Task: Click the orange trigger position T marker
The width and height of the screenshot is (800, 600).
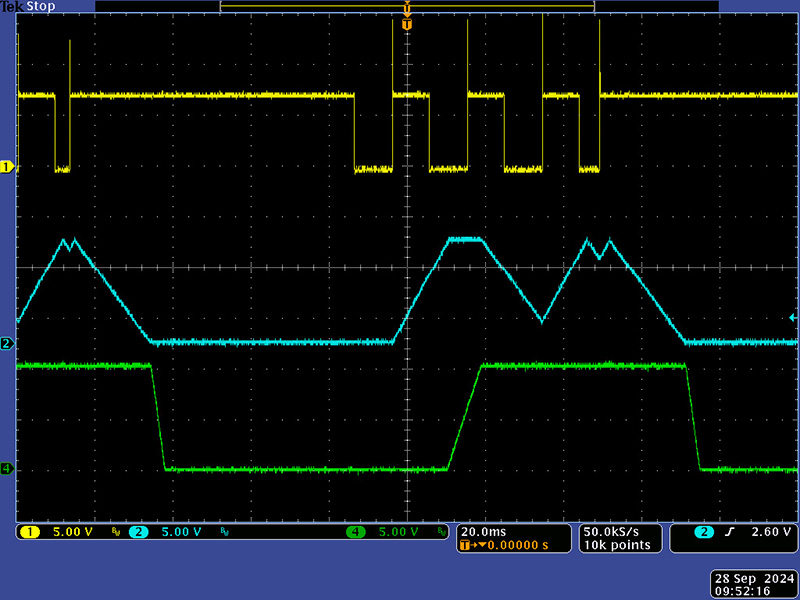Action: point(406,22)
